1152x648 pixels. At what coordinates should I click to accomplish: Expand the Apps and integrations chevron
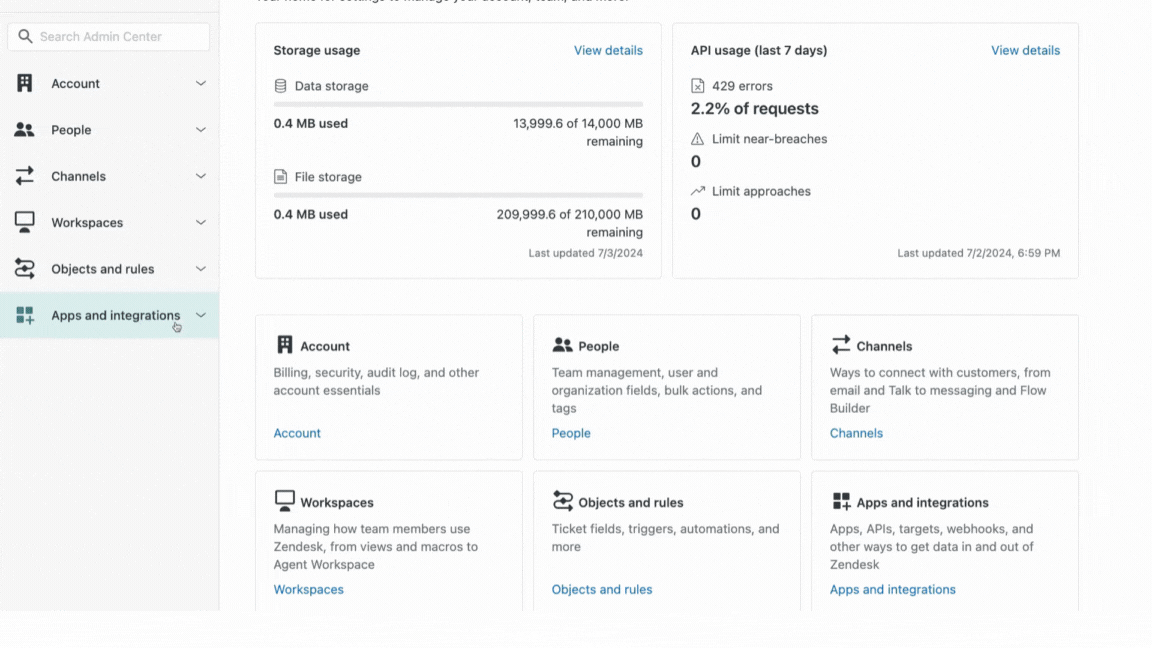pos(201,315)
